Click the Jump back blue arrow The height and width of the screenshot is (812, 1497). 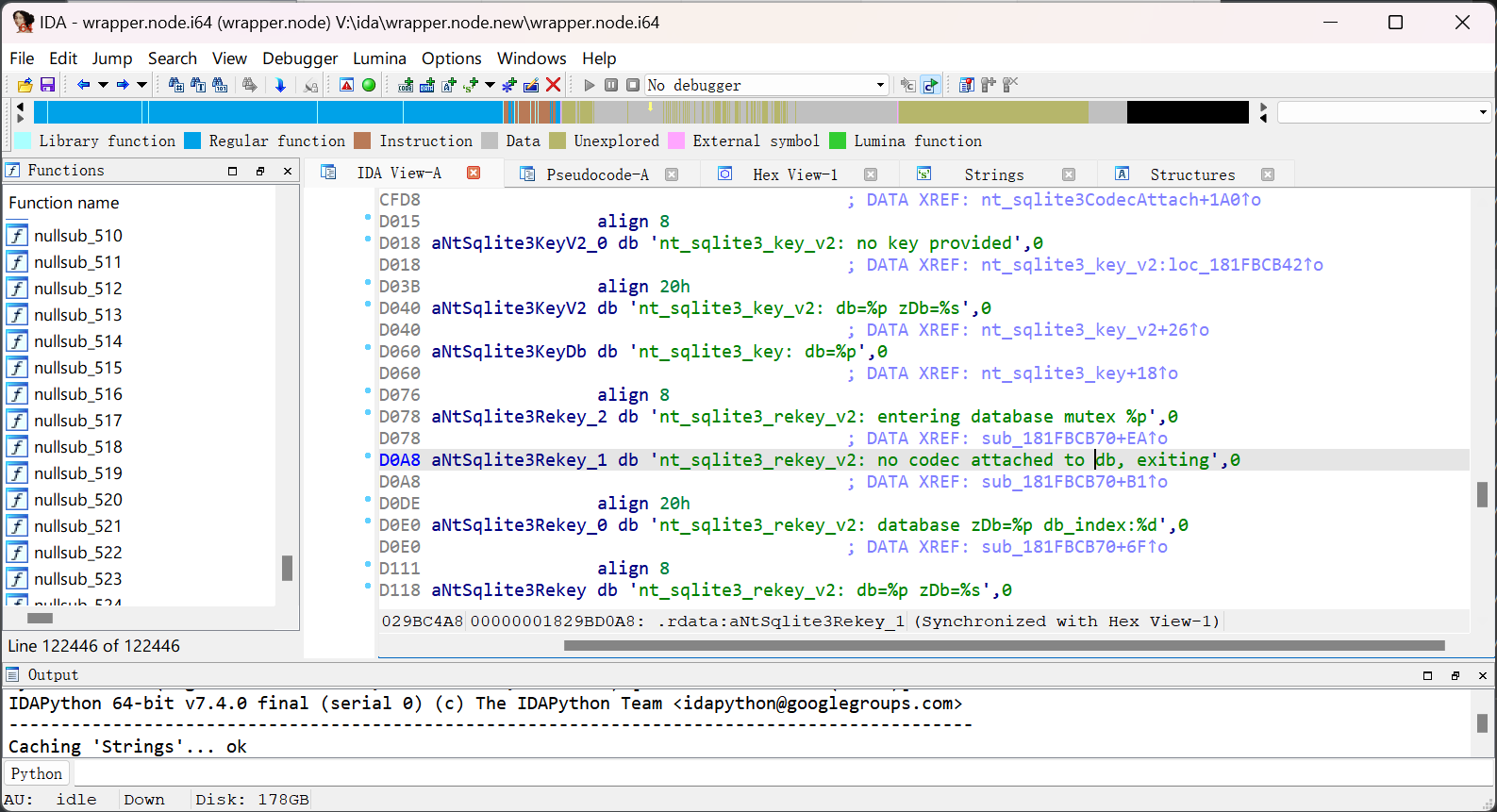[x=83, y=85]
